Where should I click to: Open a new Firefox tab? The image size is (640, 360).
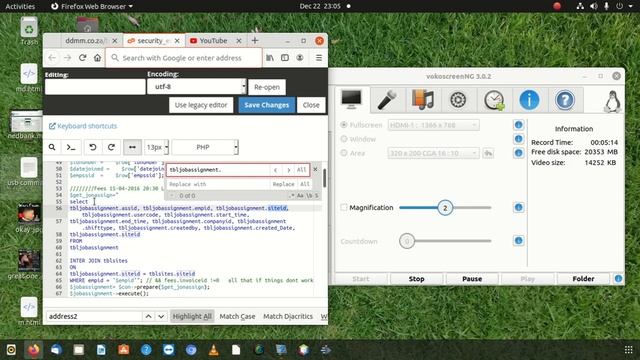tap(255, 40)
